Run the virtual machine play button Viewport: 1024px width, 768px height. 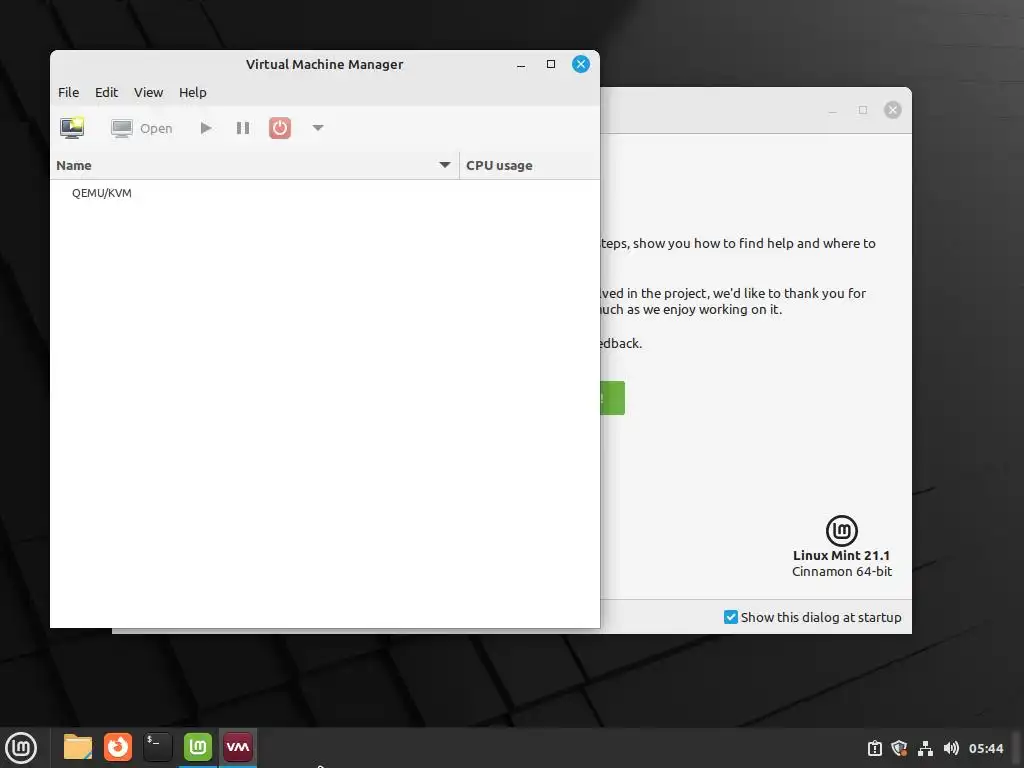click(206, 128)
